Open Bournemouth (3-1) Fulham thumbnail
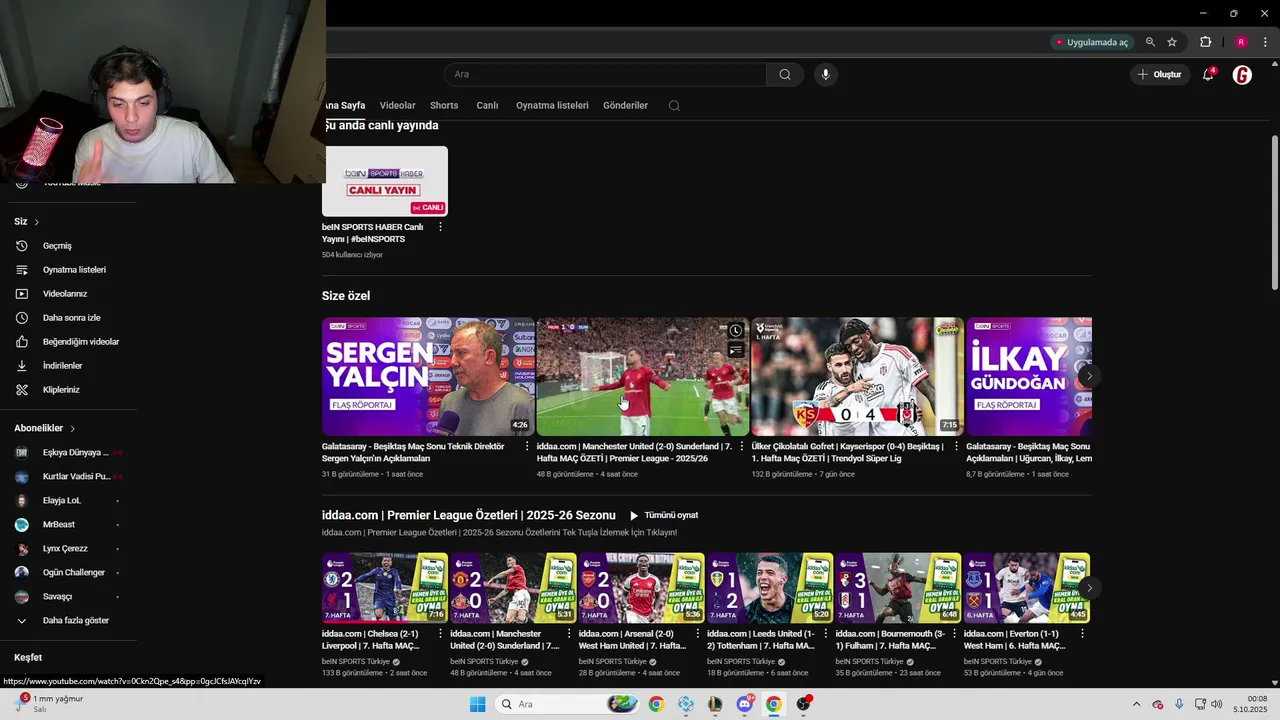 coord(898,588)
